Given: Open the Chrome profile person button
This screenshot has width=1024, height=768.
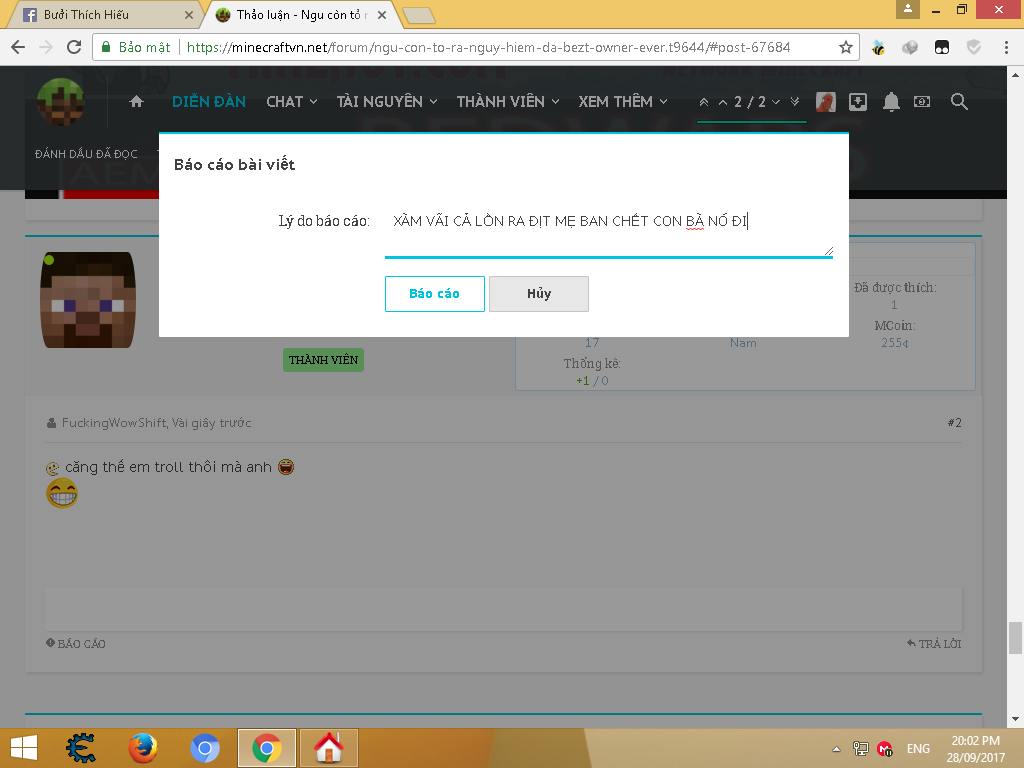Looking at the screenshot, I should pos(908,9).
